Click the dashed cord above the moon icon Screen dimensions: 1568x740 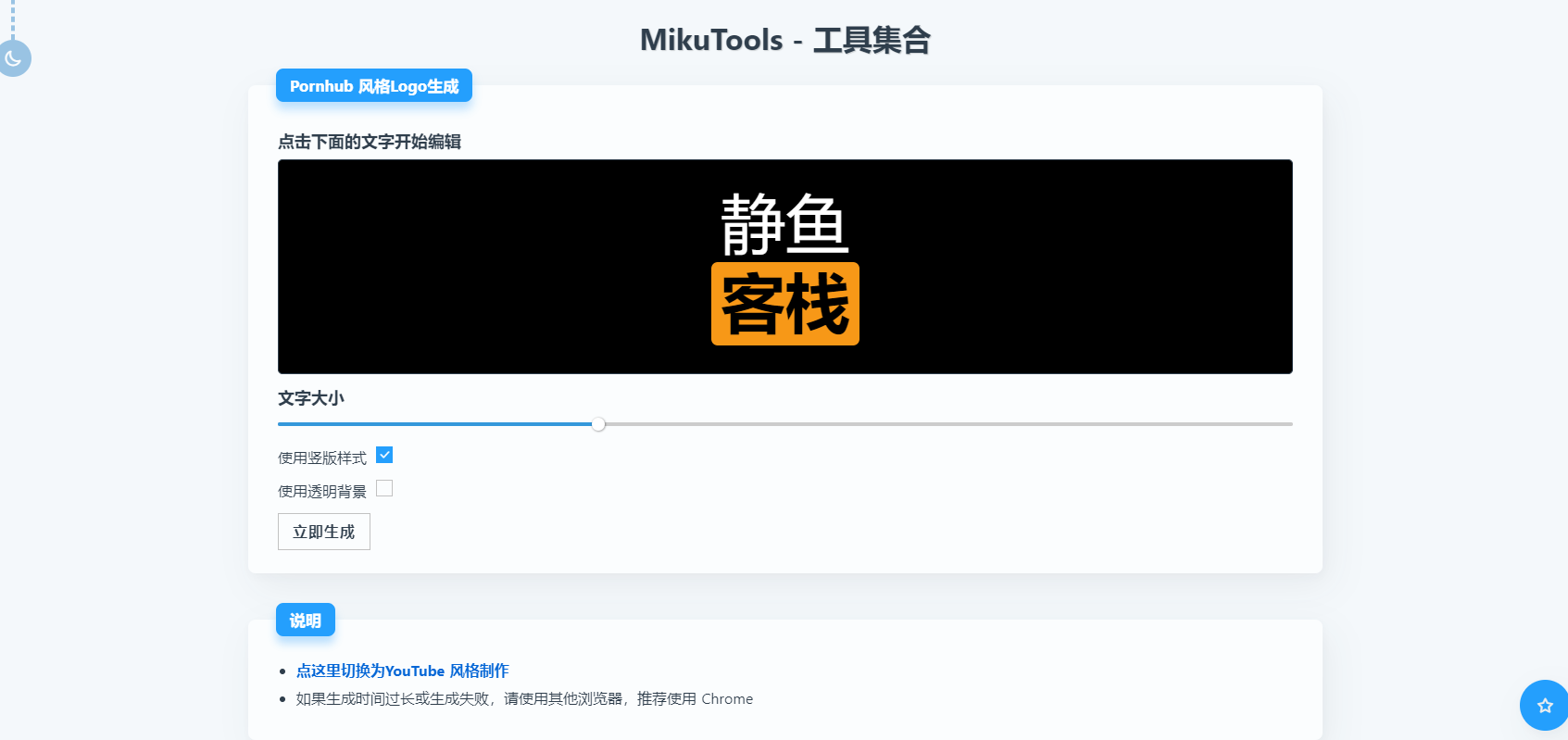(x=13, y=19)
